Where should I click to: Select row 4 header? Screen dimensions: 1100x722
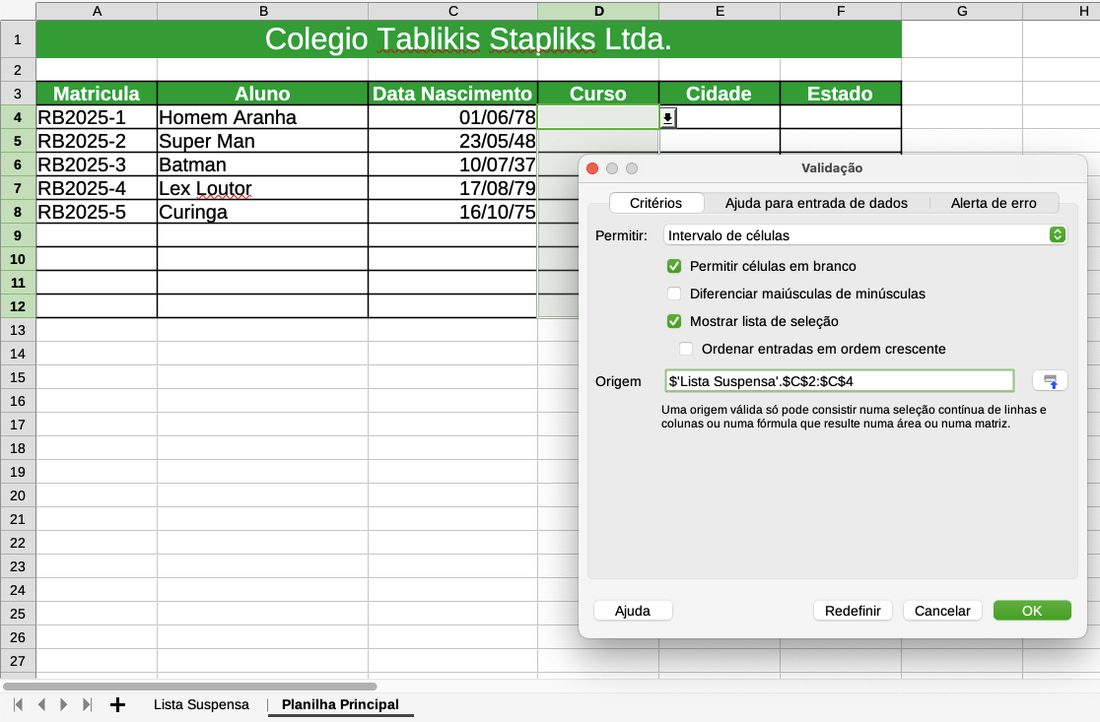click(18, 117)
